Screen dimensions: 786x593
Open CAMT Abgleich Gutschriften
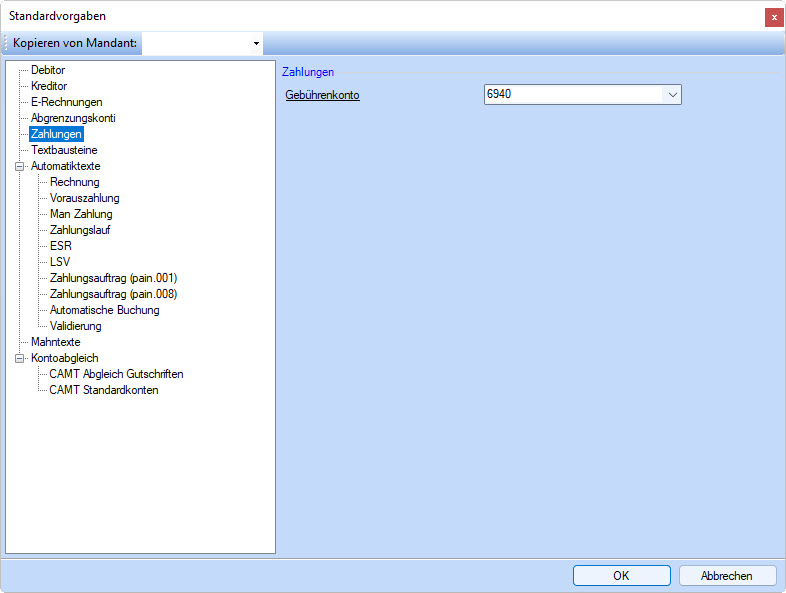[x=116, y=374]
